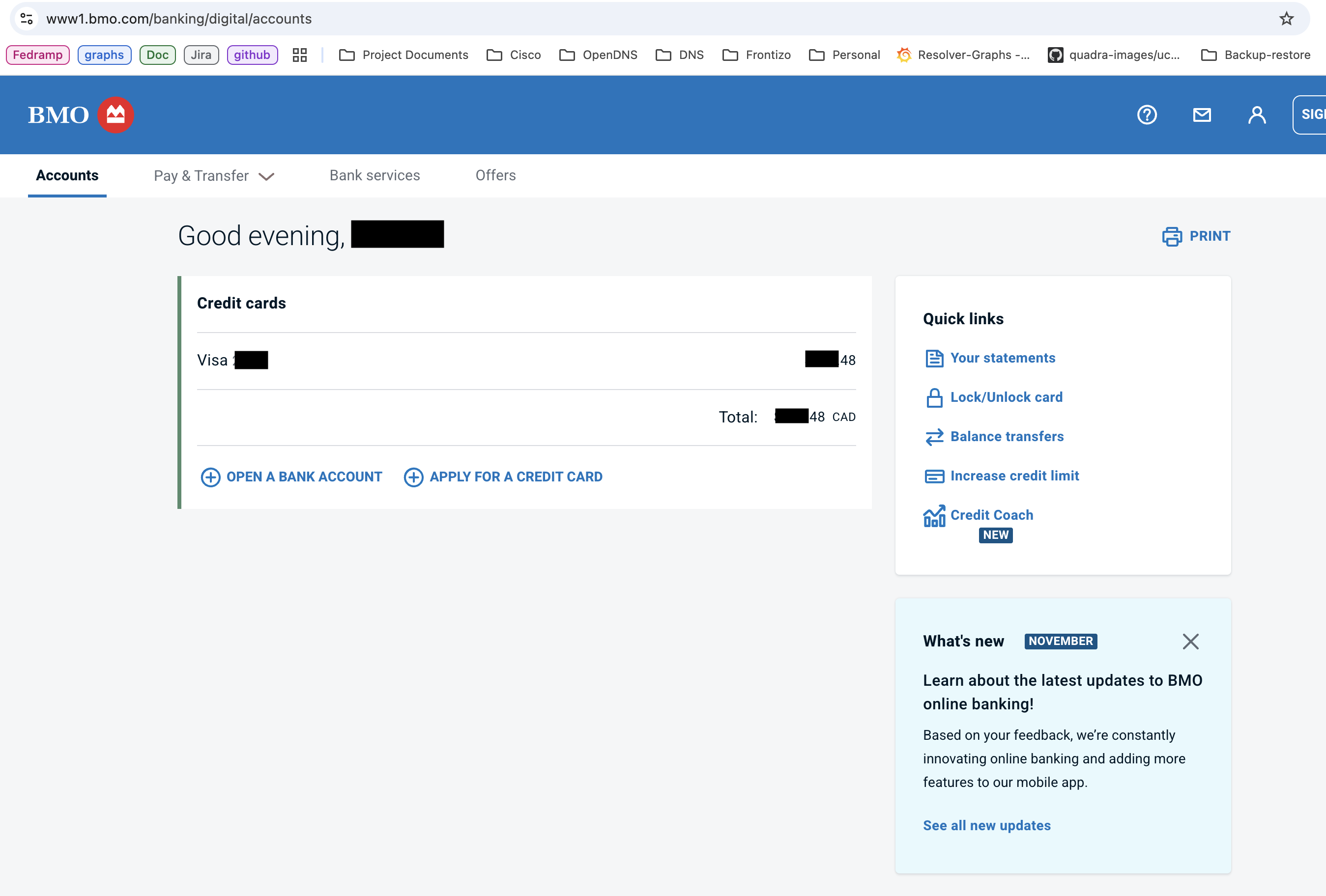Click Apply for a Credit Card link

pyautogui.click(x=515, y=477)
